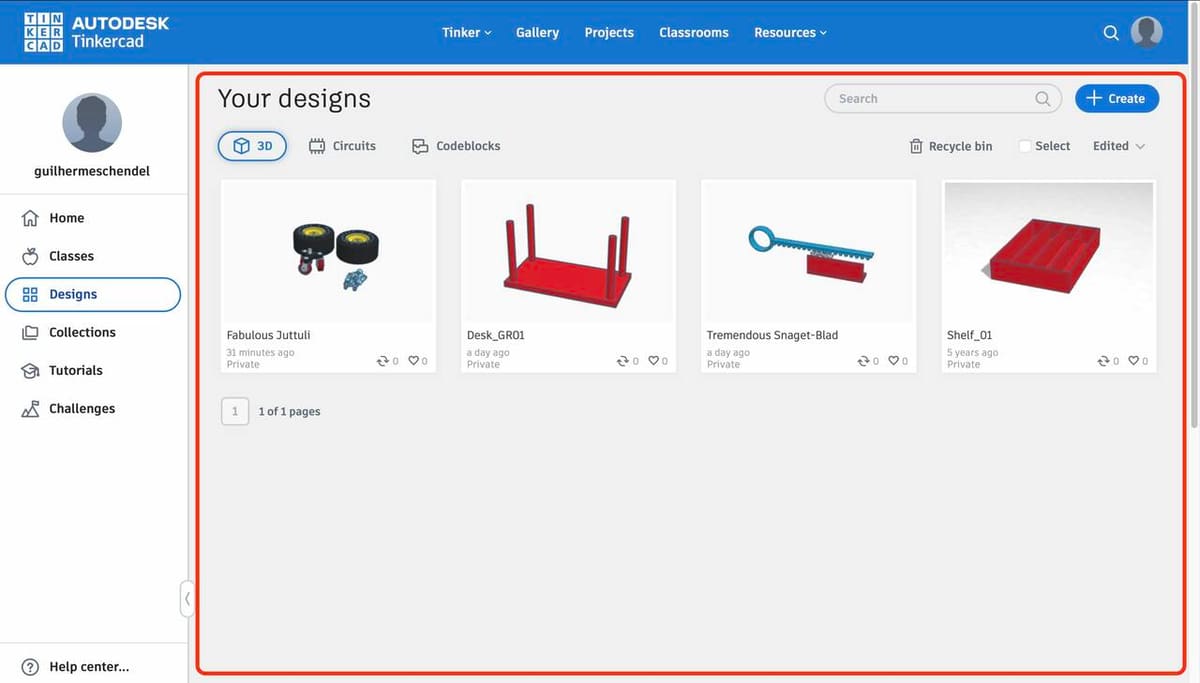Image resolution: width=1200 pixels, height=683 pixels.
Task: Open the Help center
Action: 76,667
